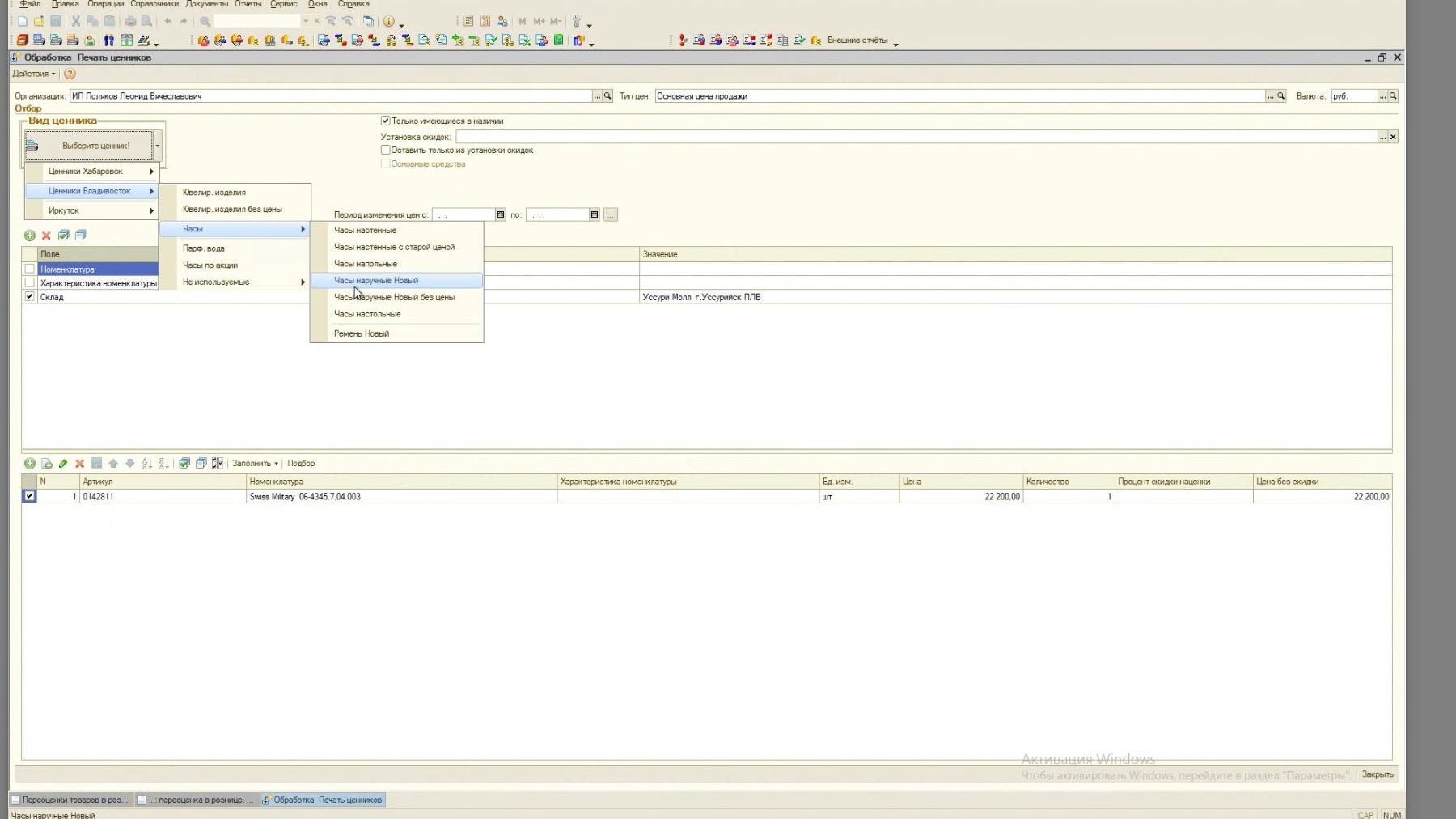Open calendar picker for period end date
The height and width of the screenshot is (819, 1456).
click(x=595, y=214)
